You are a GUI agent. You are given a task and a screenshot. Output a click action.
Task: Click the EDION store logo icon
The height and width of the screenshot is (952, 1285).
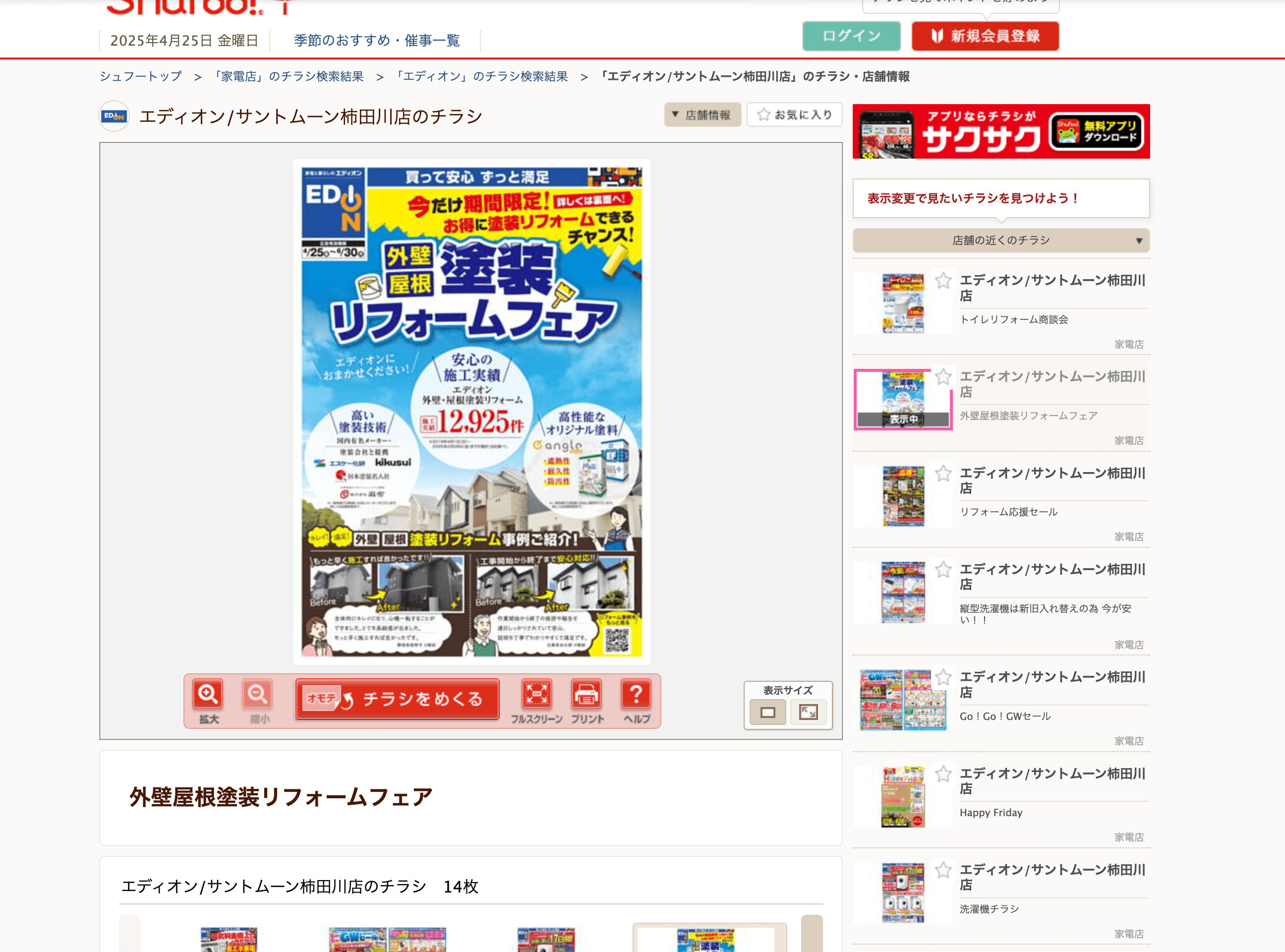click(x=114, y=117)
